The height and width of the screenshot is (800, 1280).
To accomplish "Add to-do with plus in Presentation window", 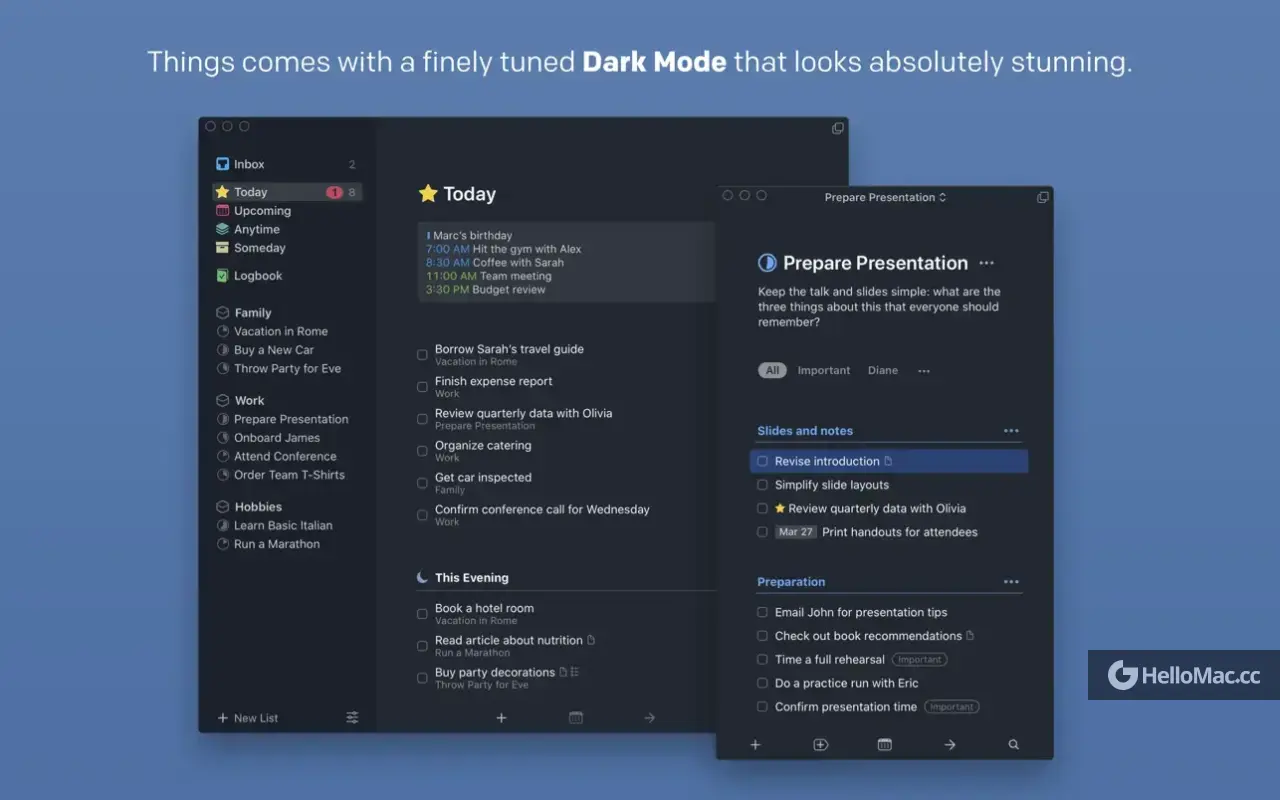I will tap(756, 745).
